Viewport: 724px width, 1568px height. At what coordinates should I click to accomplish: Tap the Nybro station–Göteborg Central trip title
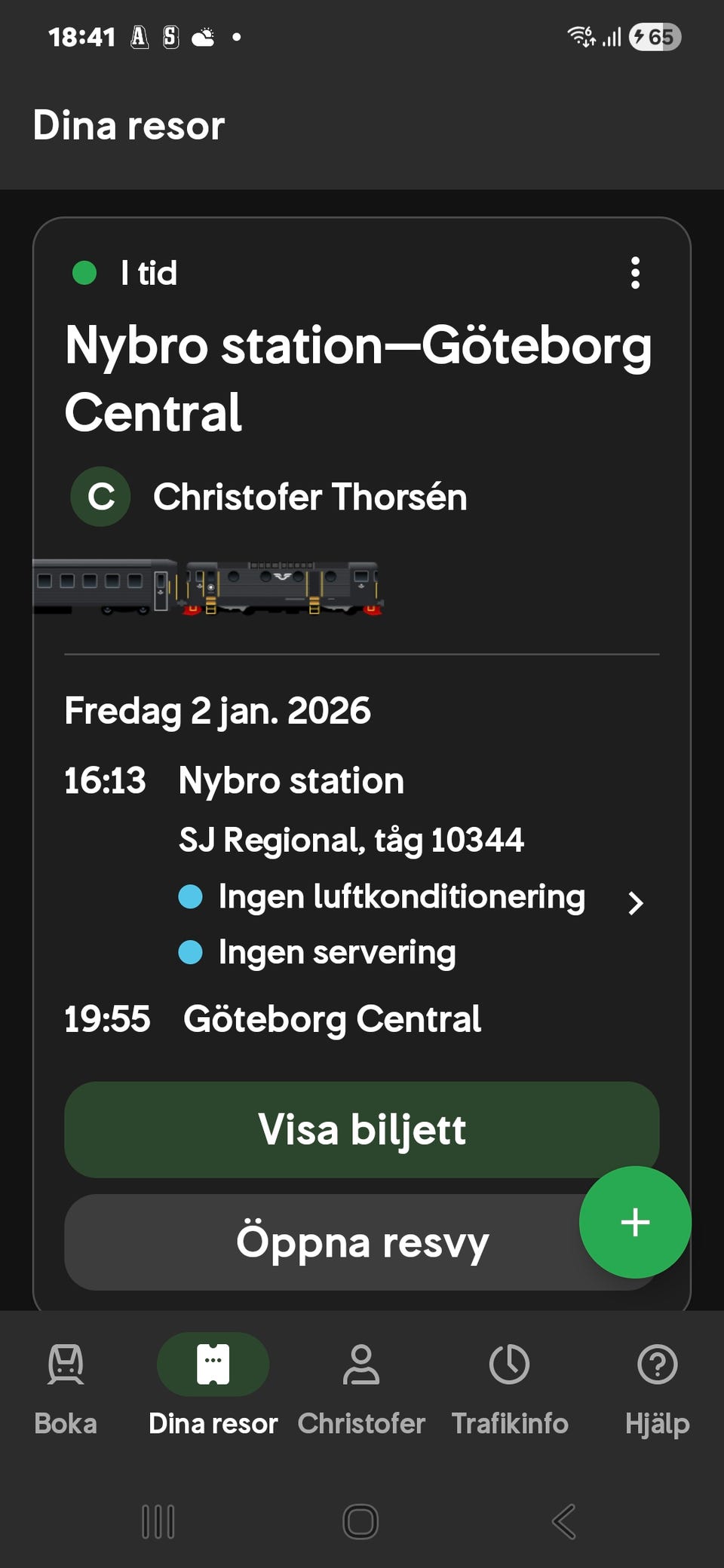pos(358,379)
